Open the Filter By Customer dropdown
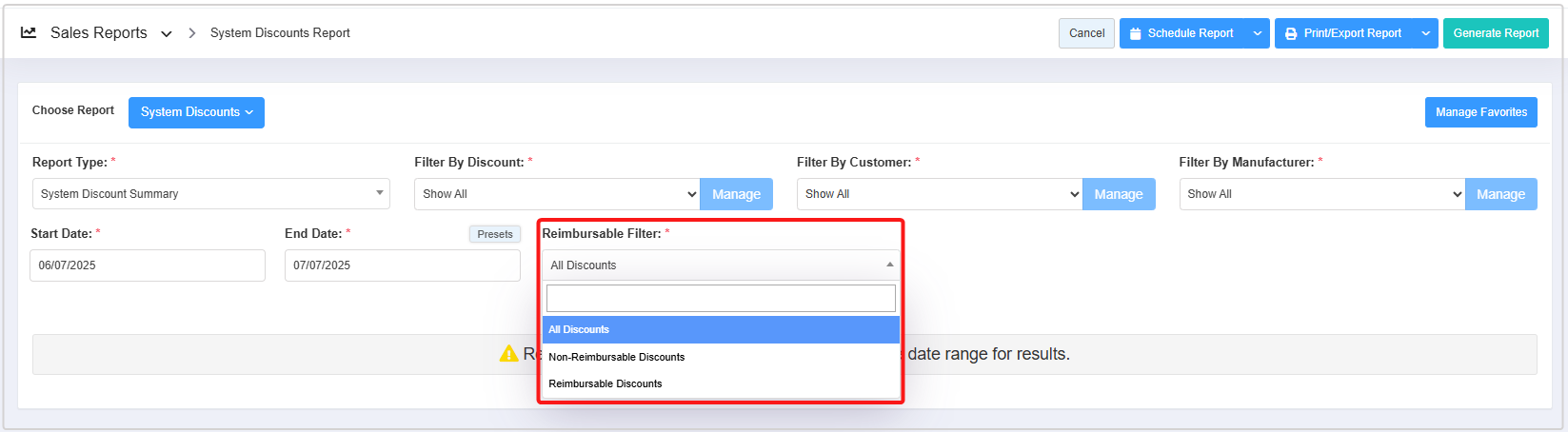1568x432 pixels. (x=939, y=194)
